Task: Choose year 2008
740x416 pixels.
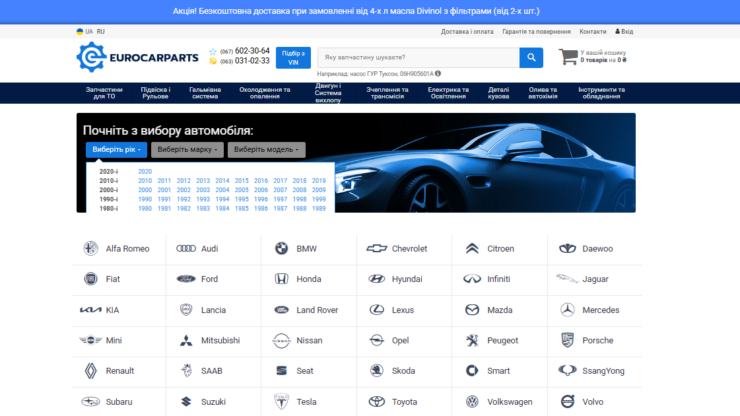Action: [x=299, y=190]
